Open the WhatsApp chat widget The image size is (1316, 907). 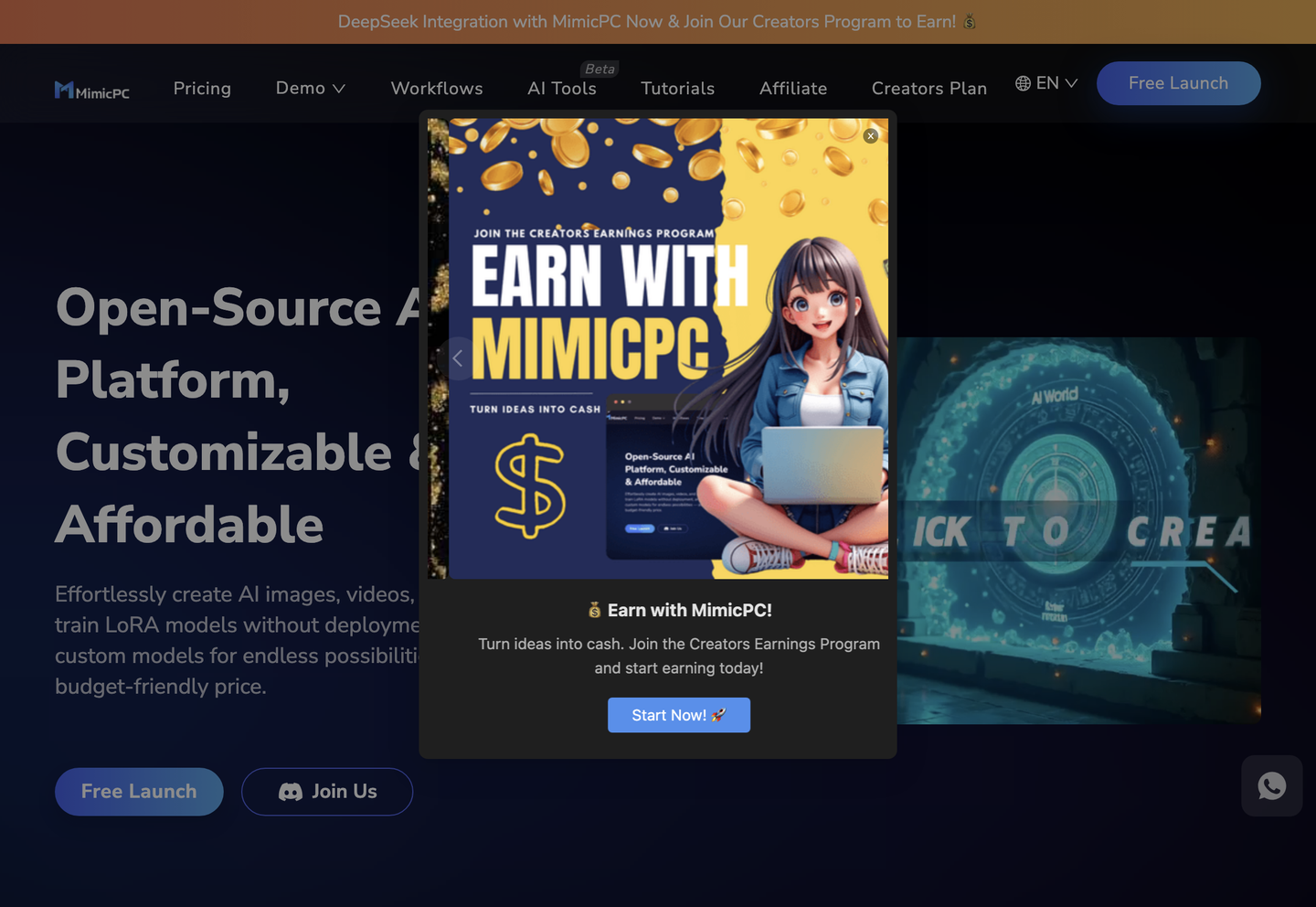pos(1271,785)
